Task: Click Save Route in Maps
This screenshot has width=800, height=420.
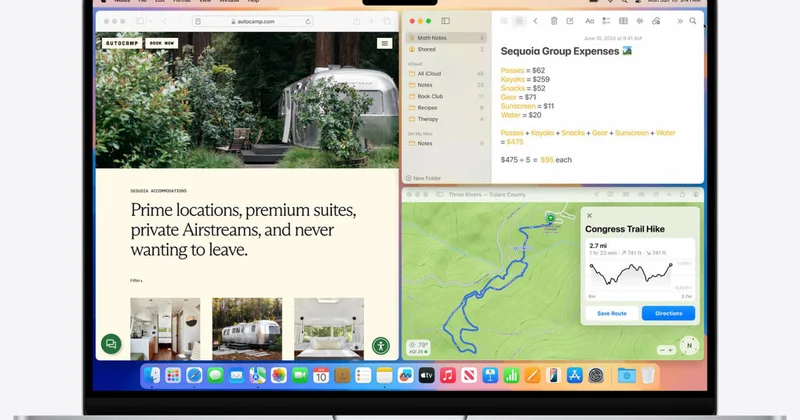Action: pyautogui.click(x=612, y=313)
